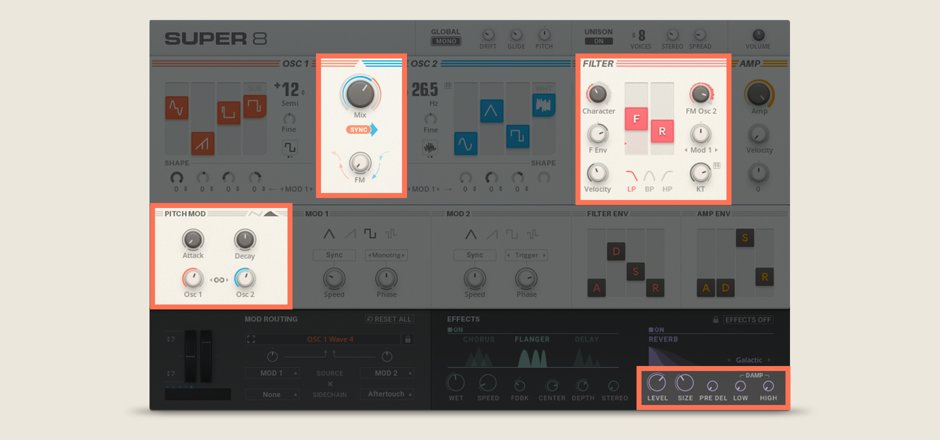
Task: Select the triangle waveform in MOD 1
Action: click(330, 234)
